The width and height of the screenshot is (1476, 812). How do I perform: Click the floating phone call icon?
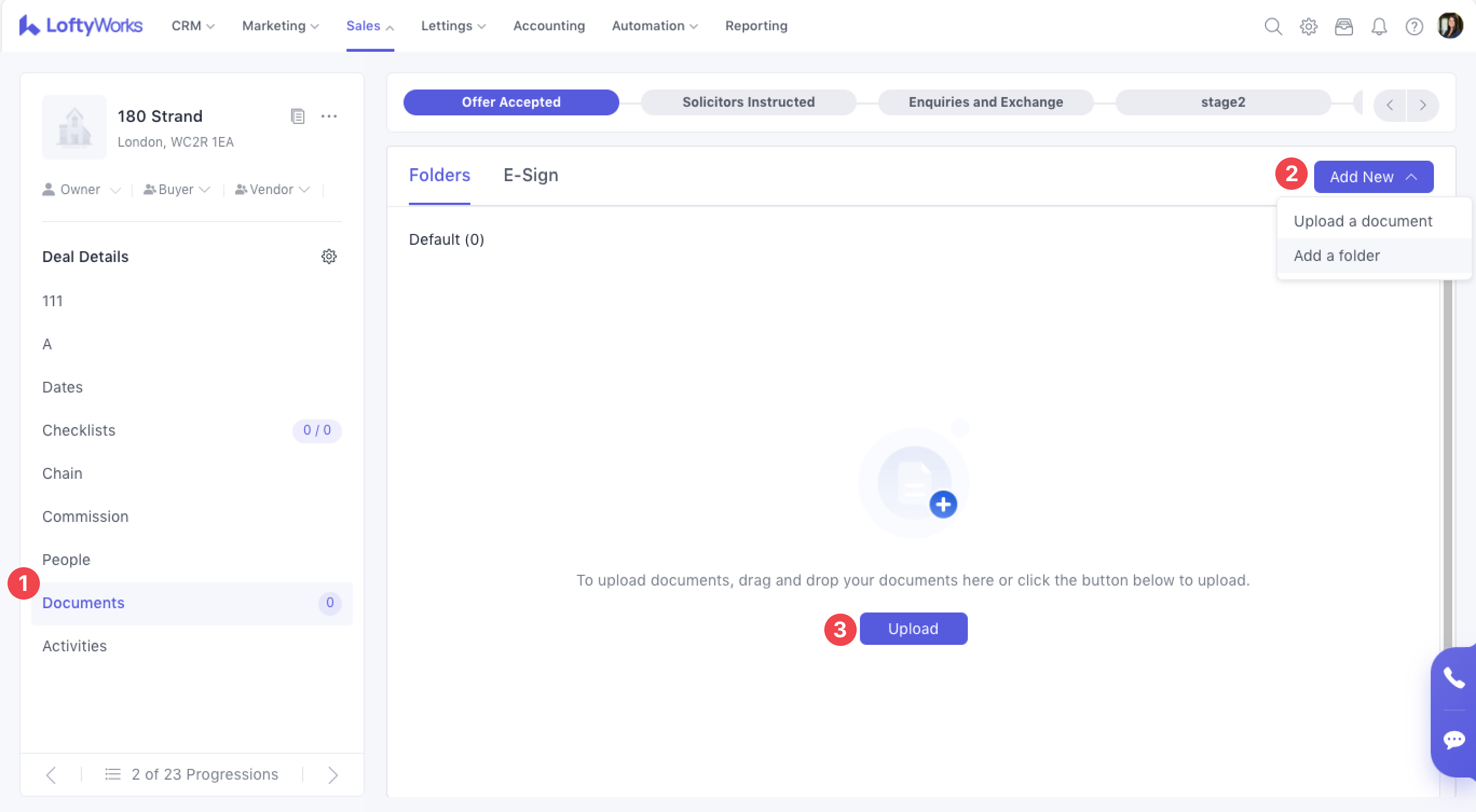pos(1454,678)
